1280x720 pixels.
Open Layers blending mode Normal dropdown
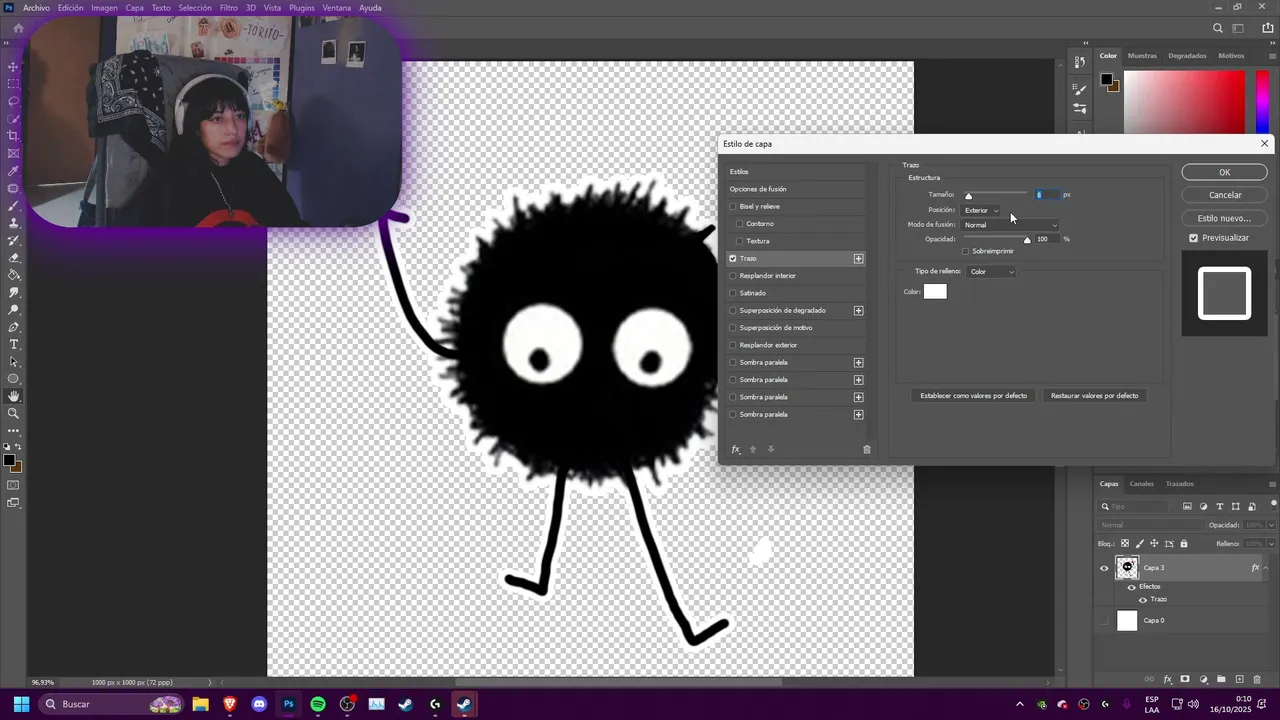[1152, 525]
